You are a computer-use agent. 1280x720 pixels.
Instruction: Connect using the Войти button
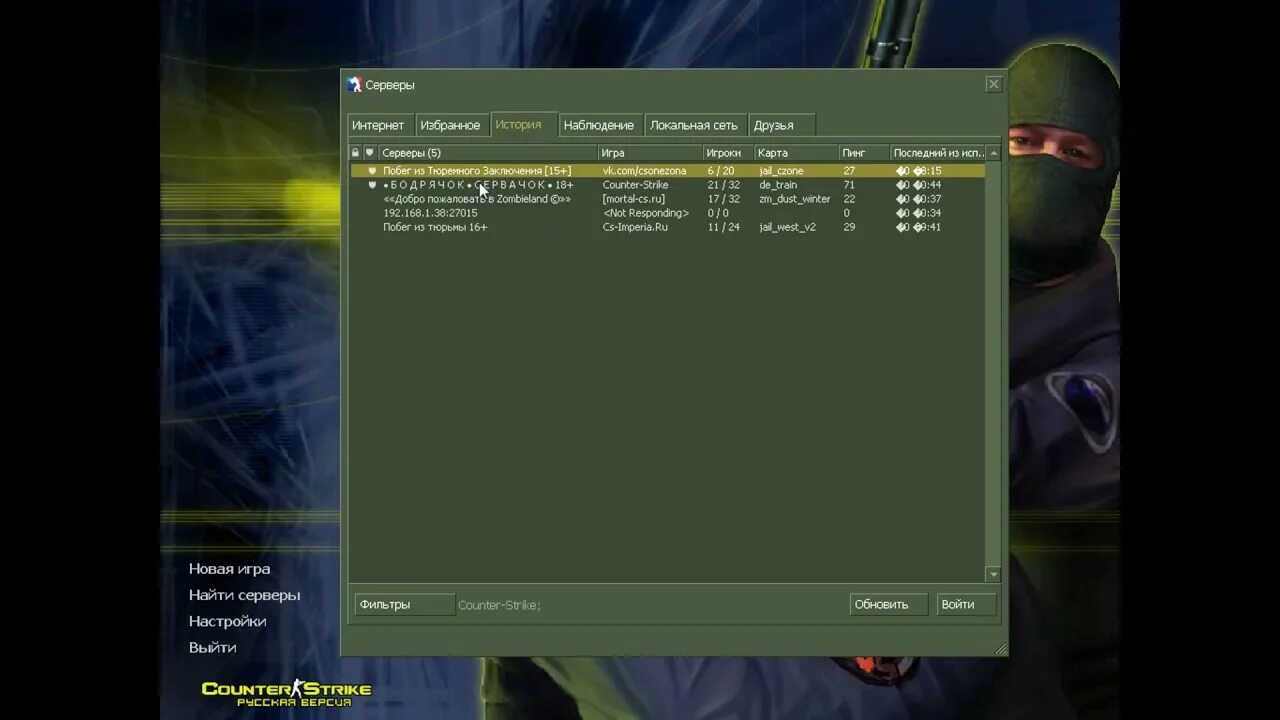(x=966, y=604)
